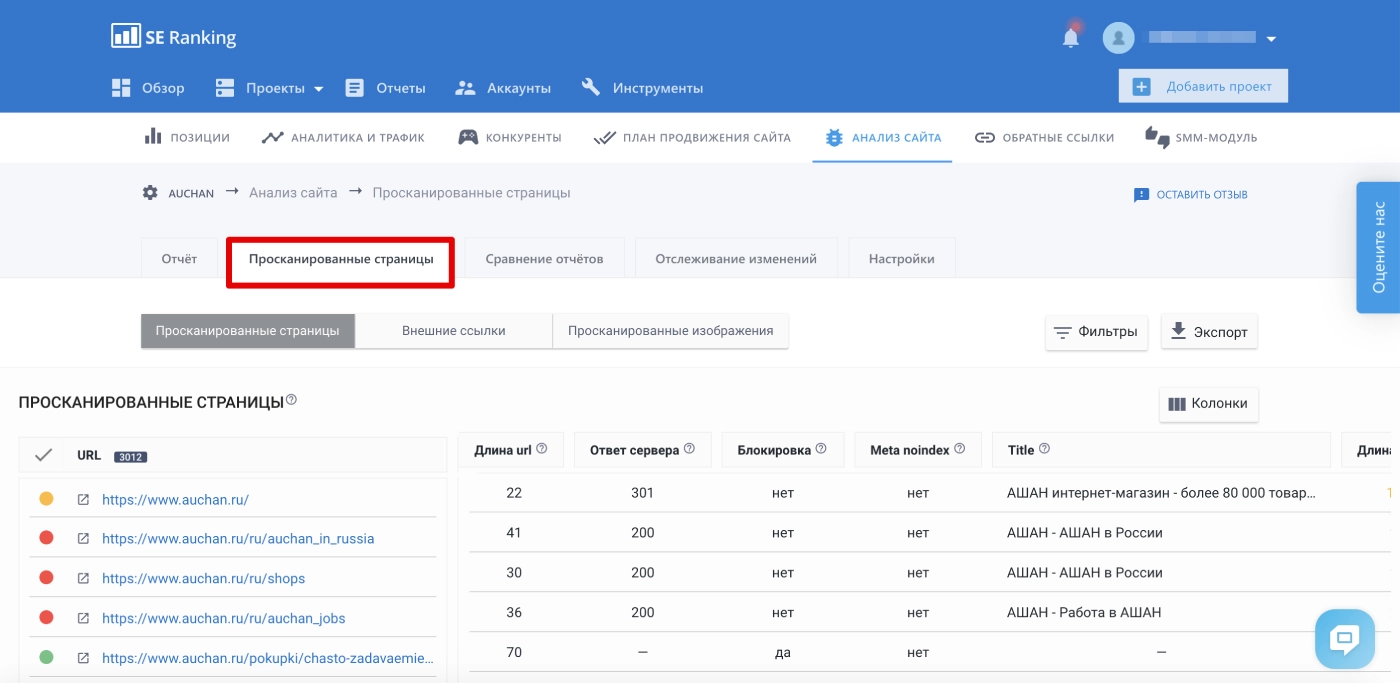Select the Внешние ссылки sub-tab
The height and width of the screenshot is (683, 1400).
click(x=454, y=331)
